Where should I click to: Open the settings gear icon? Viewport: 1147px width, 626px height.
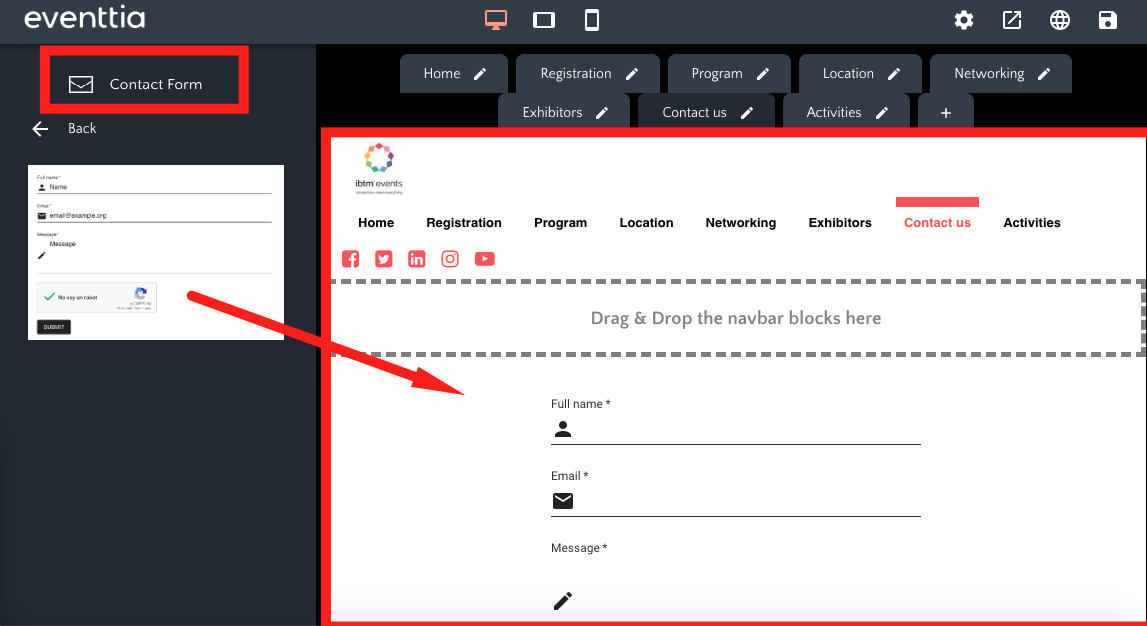(963, 20)
